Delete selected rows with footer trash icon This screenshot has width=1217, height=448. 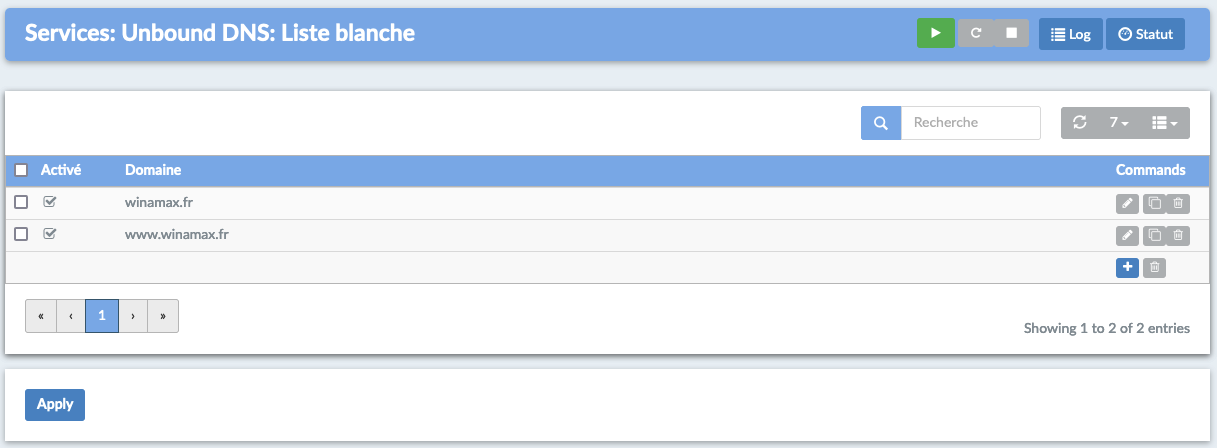click(x=1154, y=267)
